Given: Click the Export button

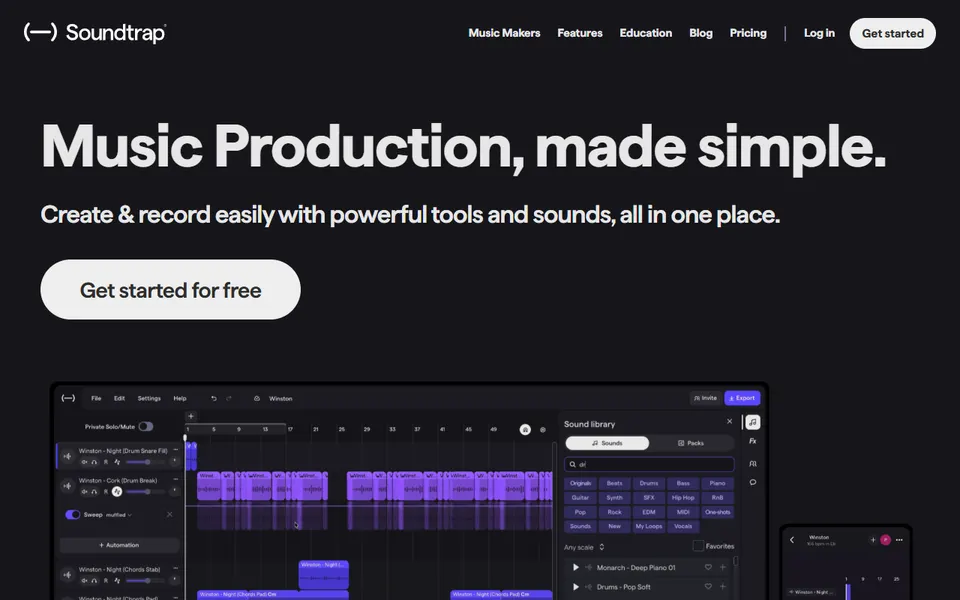Looking at the screenshot, I should click(x=742, y=398).
